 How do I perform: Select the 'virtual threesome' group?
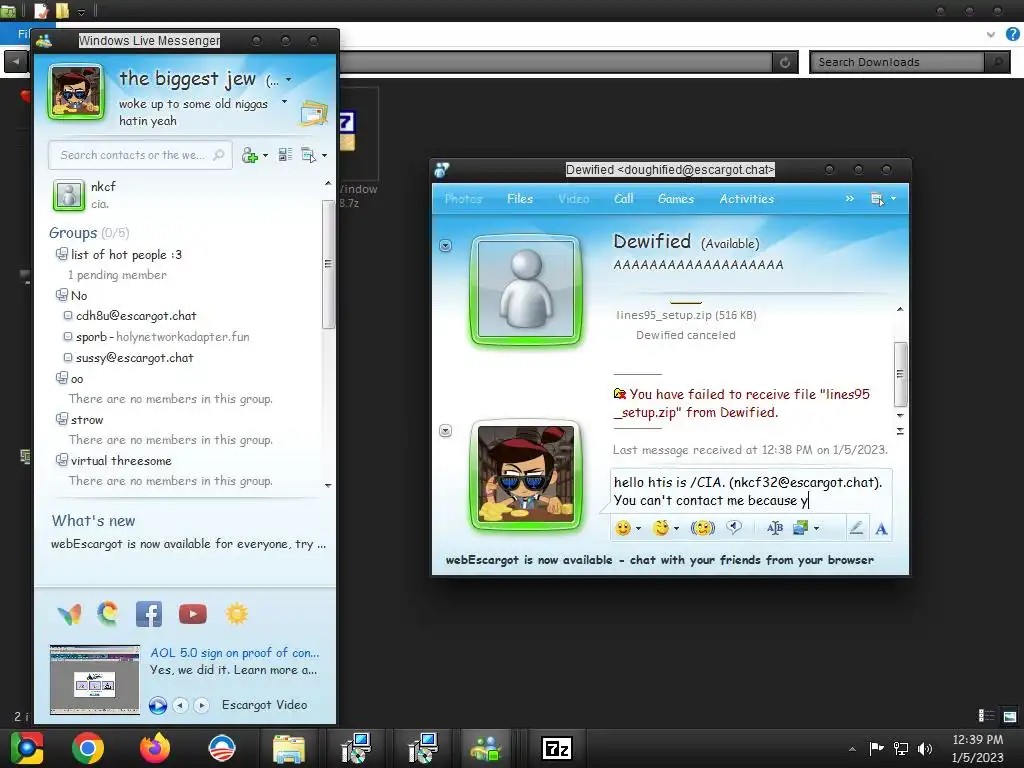pos(121,460)
